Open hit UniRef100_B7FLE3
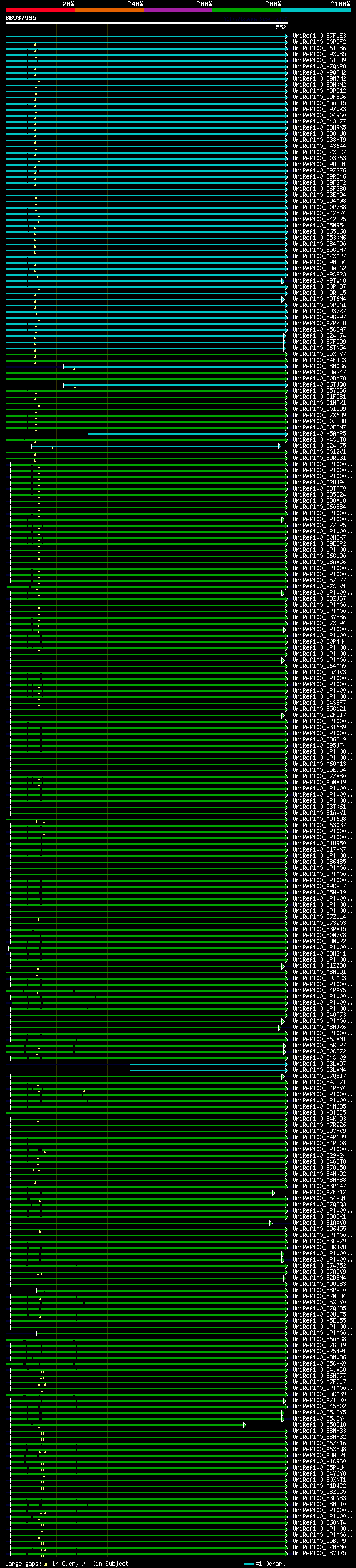This screenshot has height=1568, width=356. coord(319,36)
